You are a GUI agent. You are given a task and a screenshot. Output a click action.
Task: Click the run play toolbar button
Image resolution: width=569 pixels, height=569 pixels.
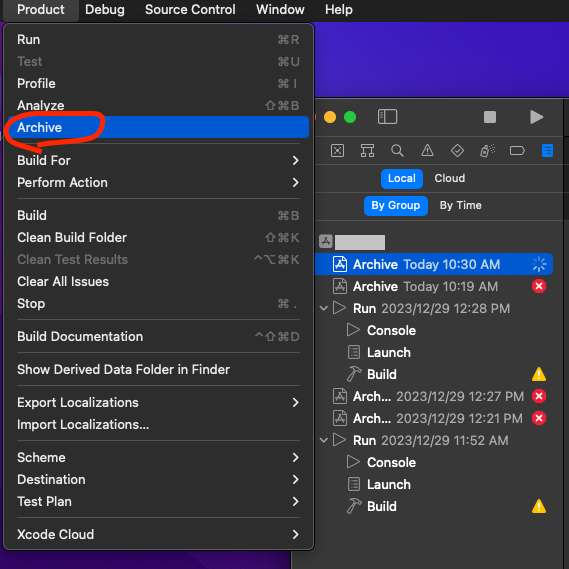point(536,117)
